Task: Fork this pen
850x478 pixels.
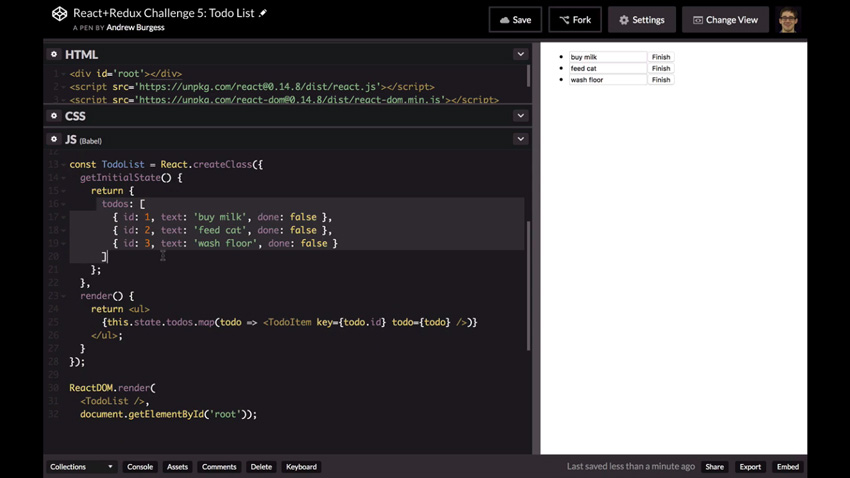Action: pos(575,20)
